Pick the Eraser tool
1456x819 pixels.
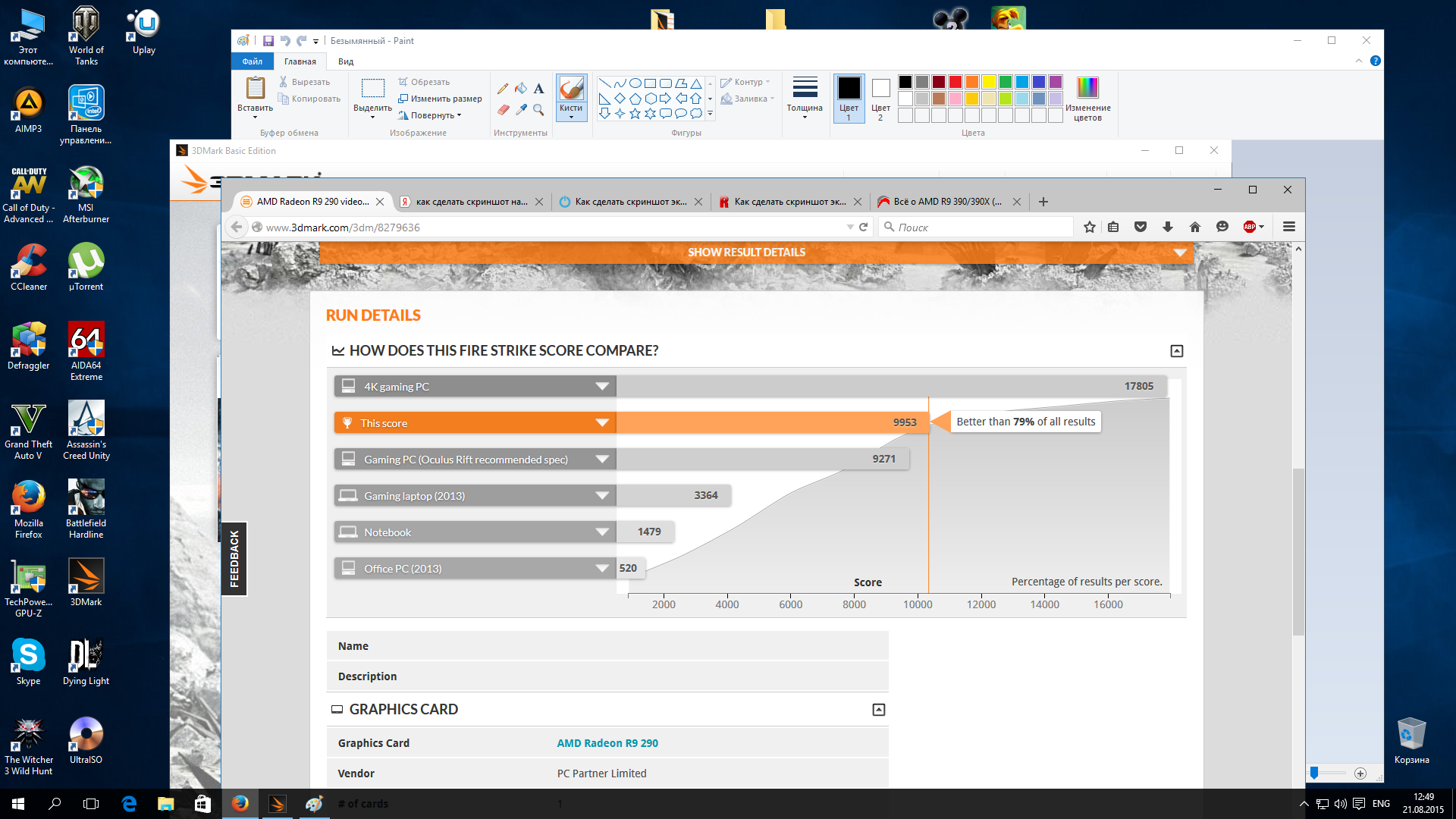(503, 110)
